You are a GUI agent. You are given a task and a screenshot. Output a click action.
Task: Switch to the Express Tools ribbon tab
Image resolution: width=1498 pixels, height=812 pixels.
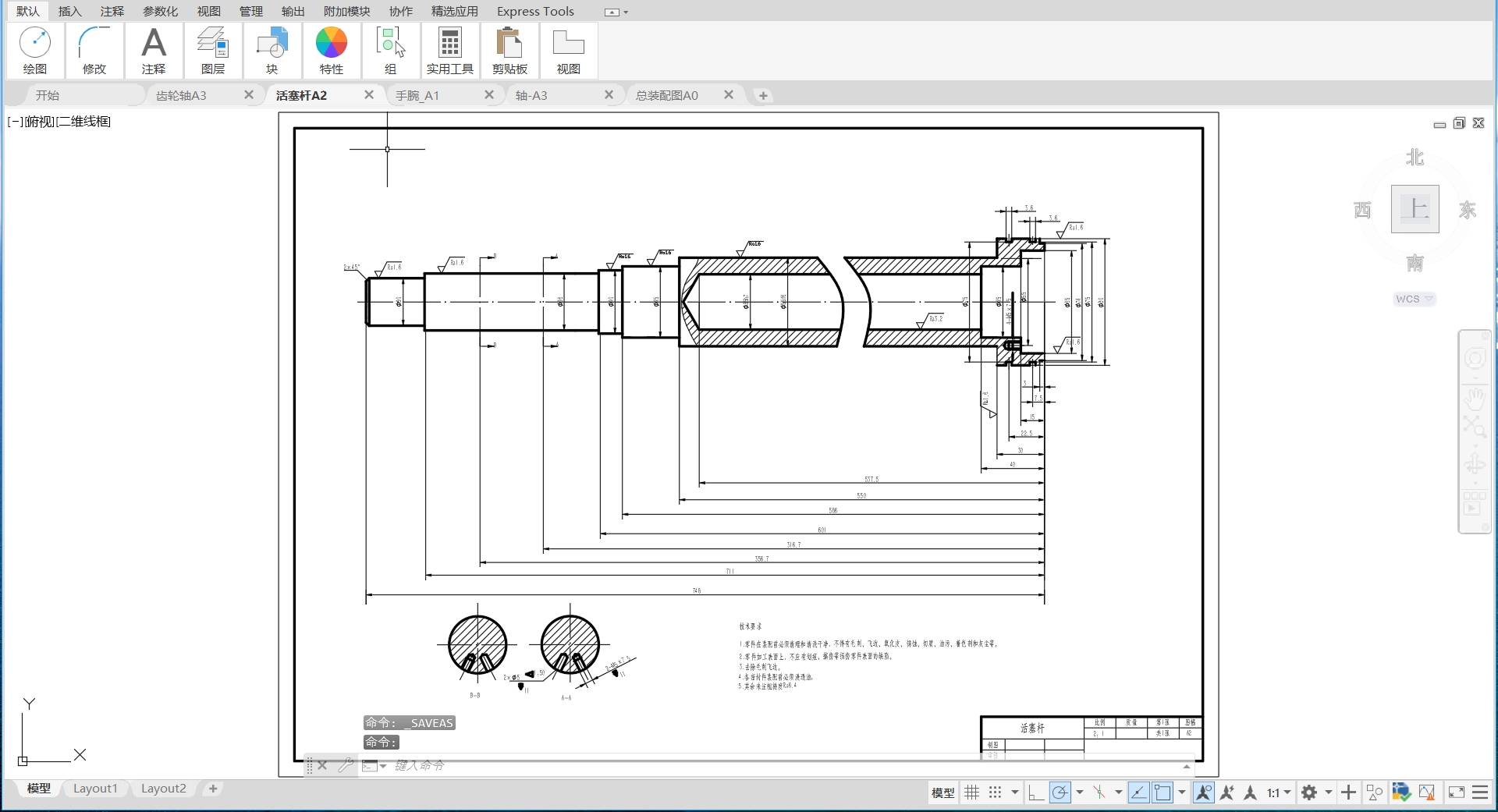point(535,11)
